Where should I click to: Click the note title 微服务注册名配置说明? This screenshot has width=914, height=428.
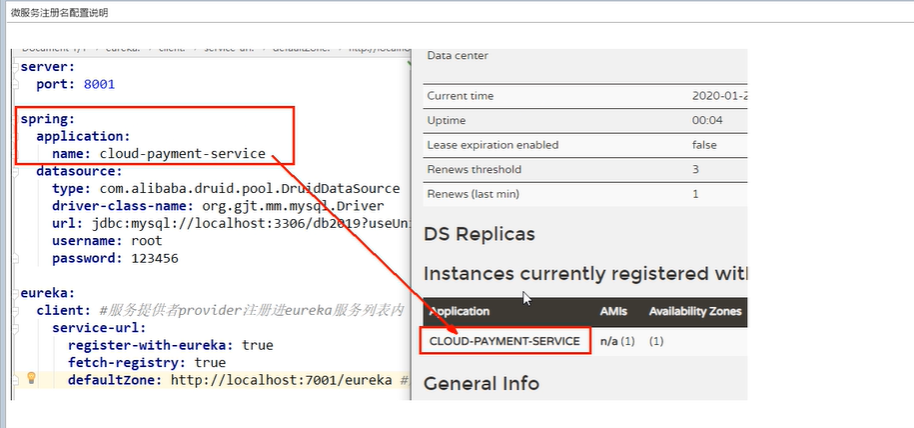[59, 13]
